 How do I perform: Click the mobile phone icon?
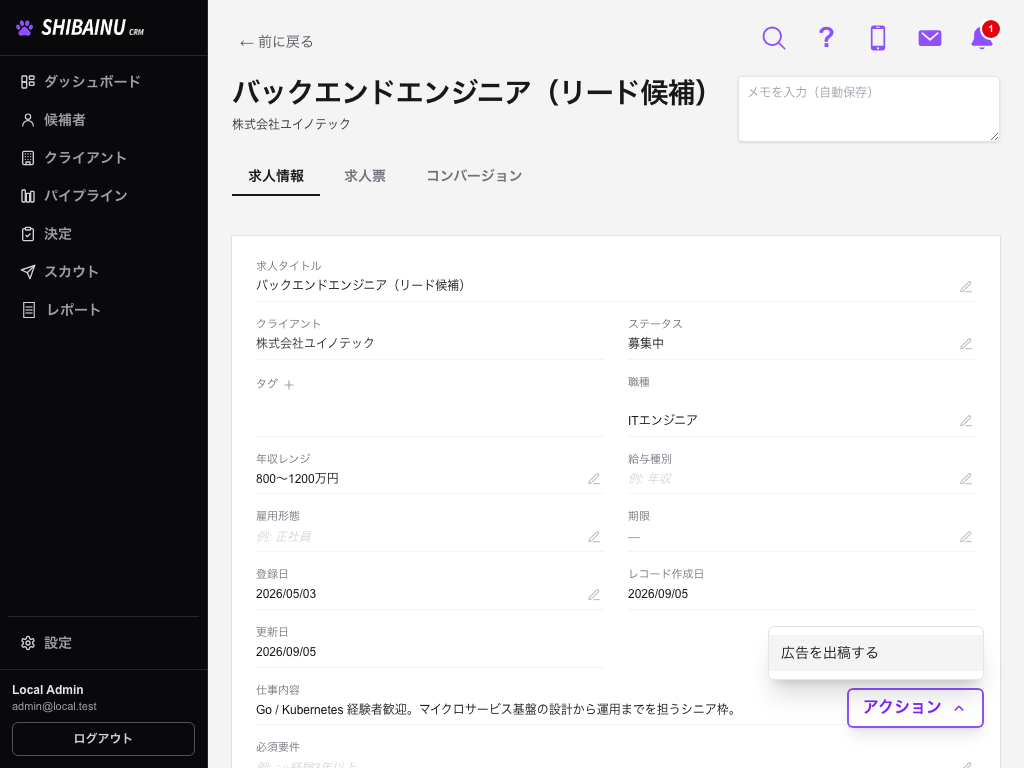878,38
